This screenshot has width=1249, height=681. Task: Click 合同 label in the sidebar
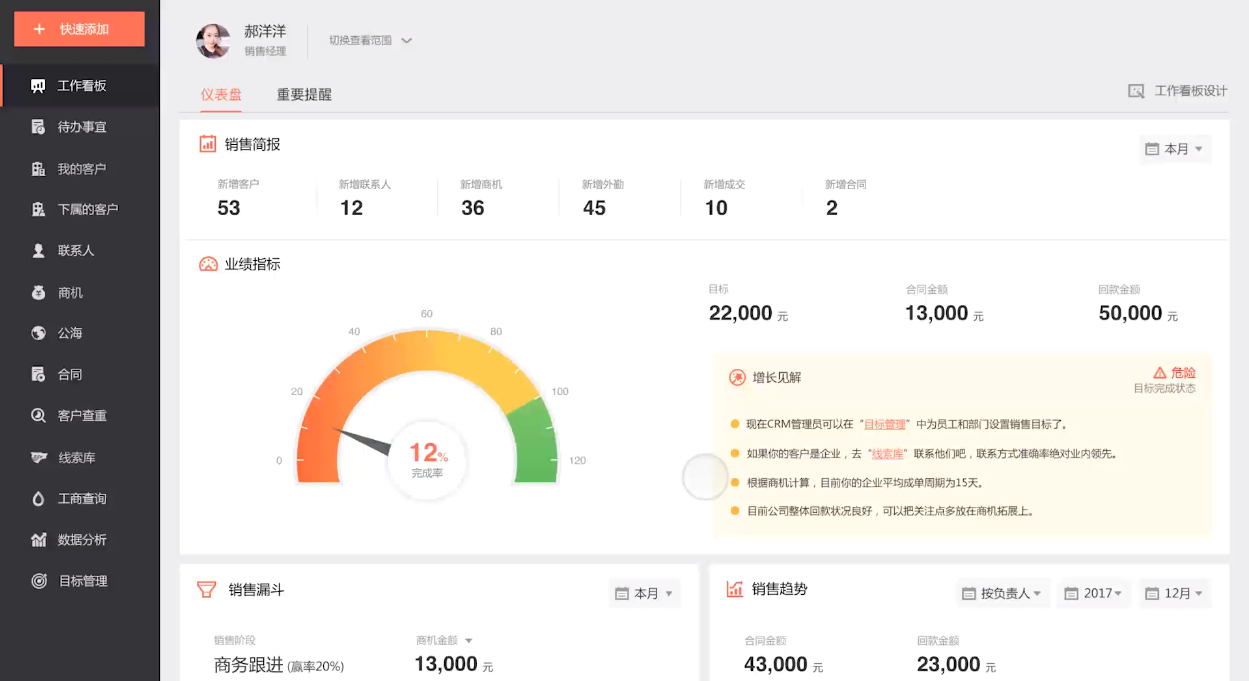(70, 374)
